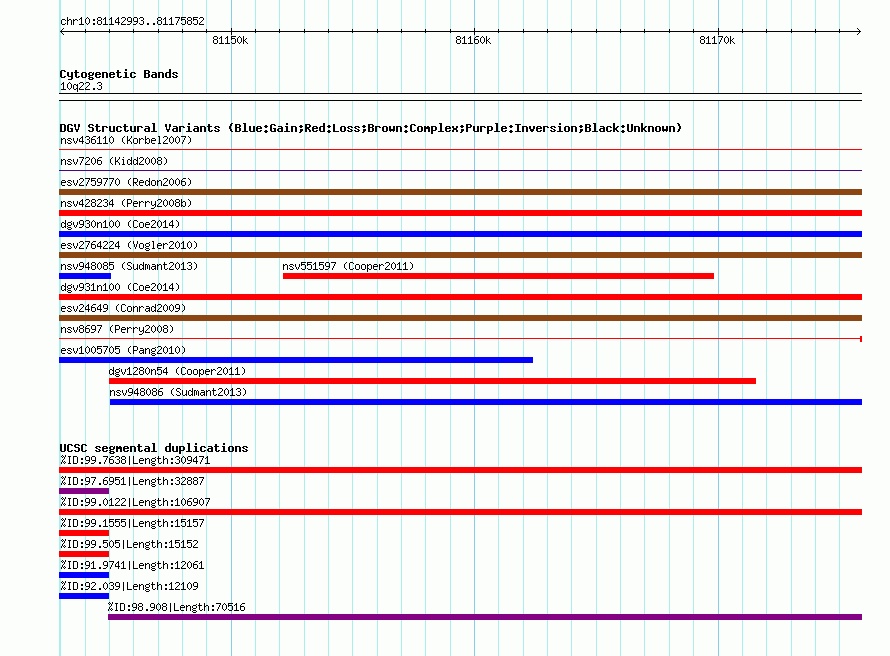Screen dimensions: 890x656
Task: Click the brown bar under esv2759770 (Redon2006)
Action: 460,192
